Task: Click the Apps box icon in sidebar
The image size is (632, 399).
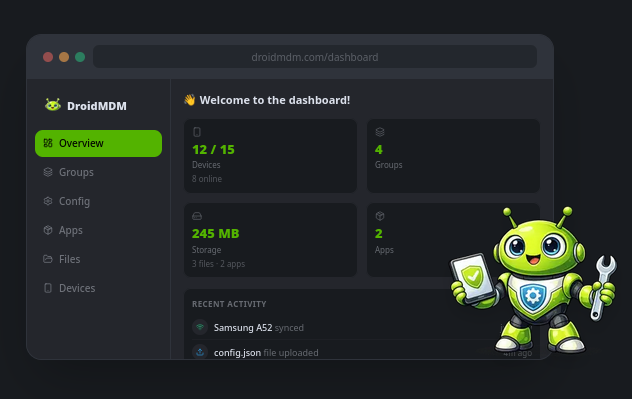Action: 48,230
